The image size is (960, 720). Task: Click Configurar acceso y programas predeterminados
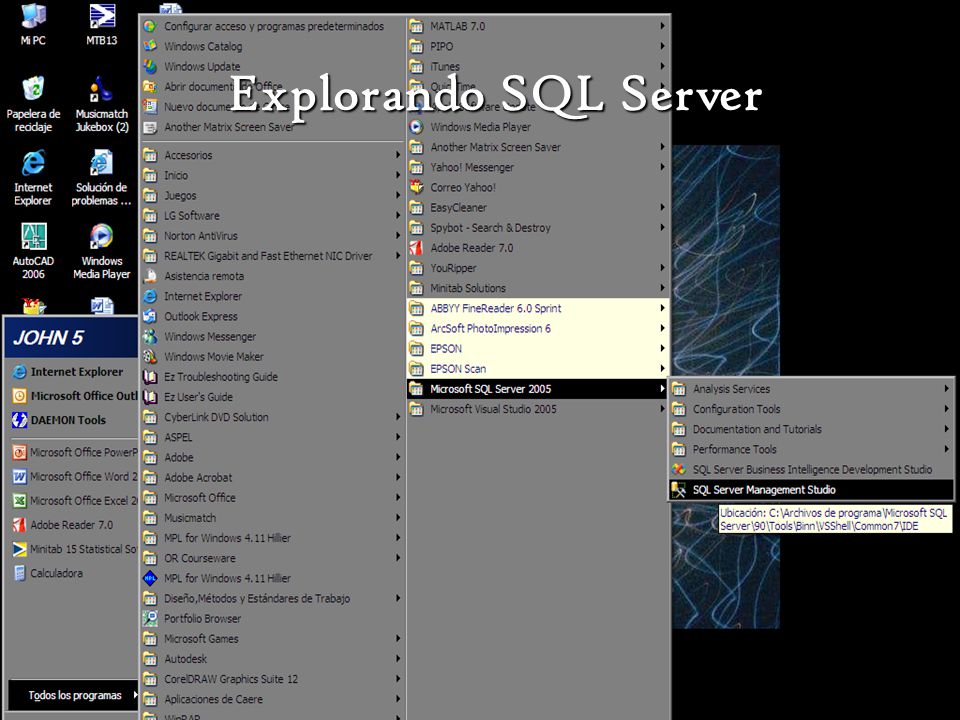click(272, 26)
